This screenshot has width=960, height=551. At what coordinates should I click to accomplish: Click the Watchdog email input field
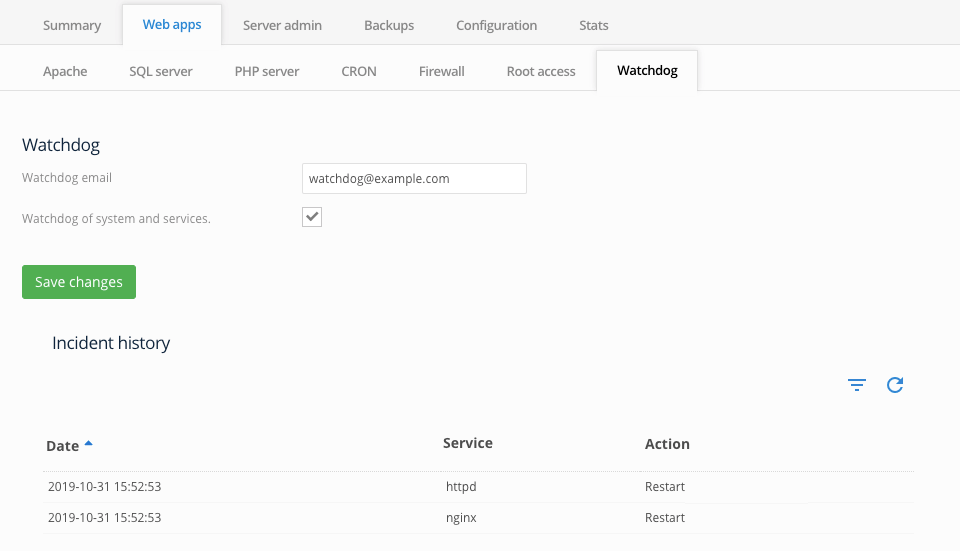(414, 178)
